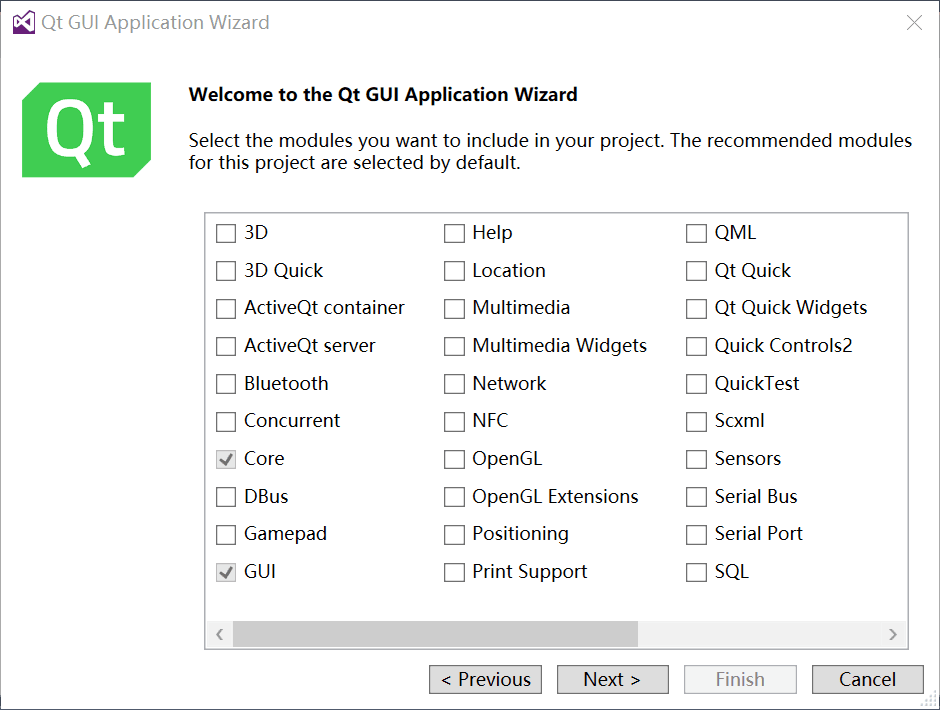Image resolution: width=940 pixels, height=710 pixels.
Task: Check the SQL module checkbox
Action: [x=697, y=573]
